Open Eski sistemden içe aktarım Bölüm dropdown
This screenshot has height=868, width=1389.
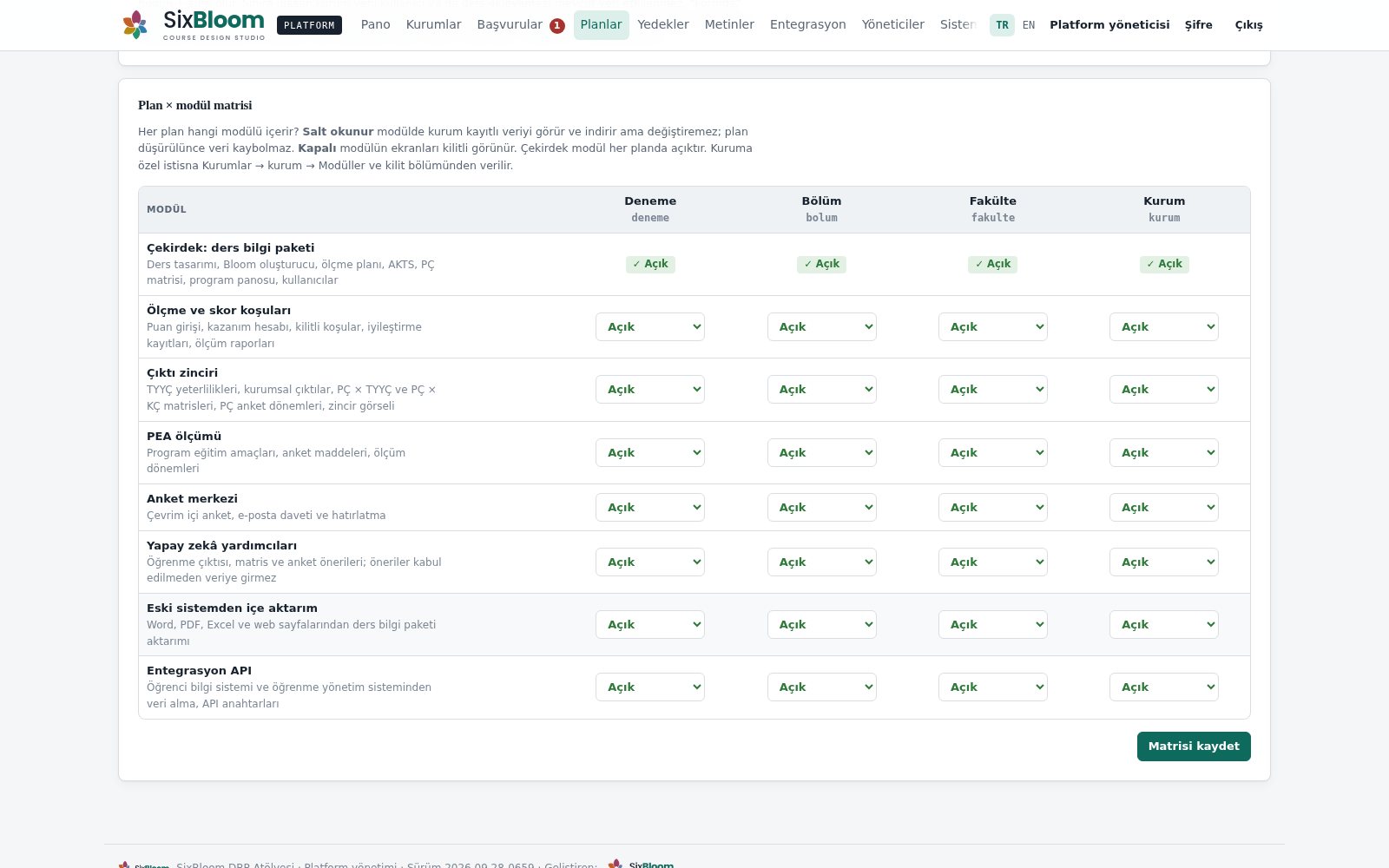point(821,625)
